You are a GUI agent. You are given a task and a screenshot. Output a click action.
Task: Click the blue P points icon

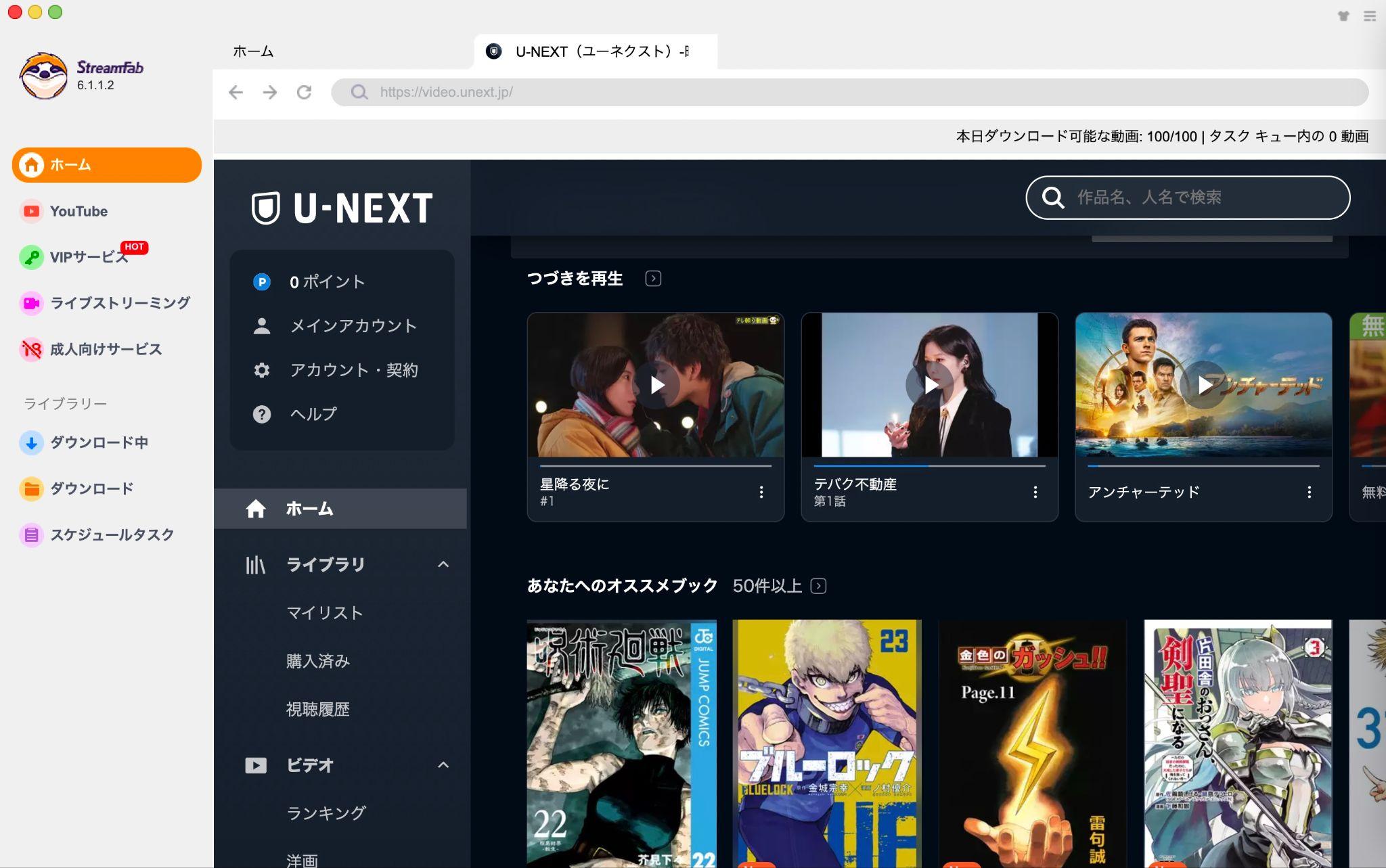262,281
